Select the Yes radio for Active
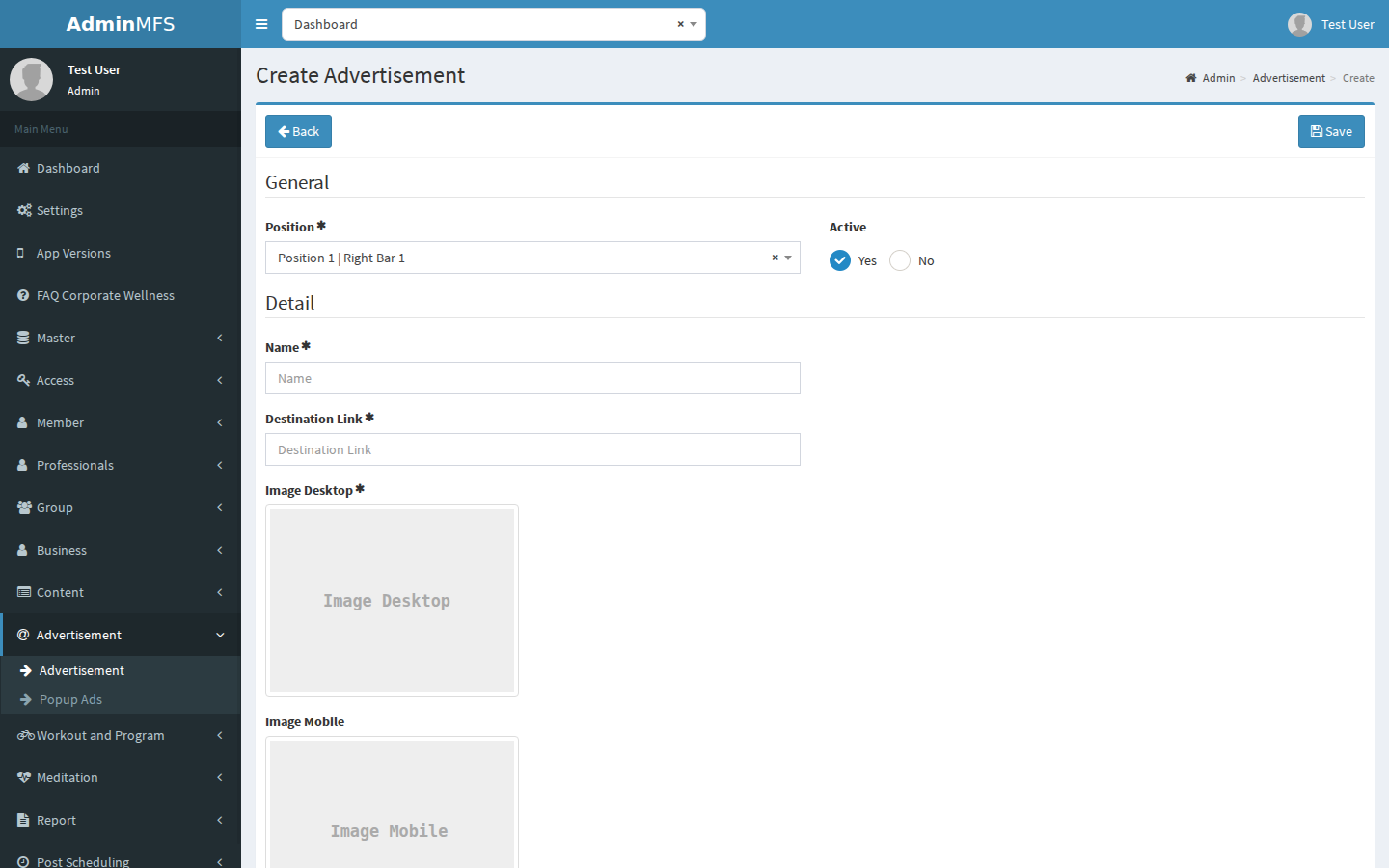1389x868 pixels. point(840,260)
